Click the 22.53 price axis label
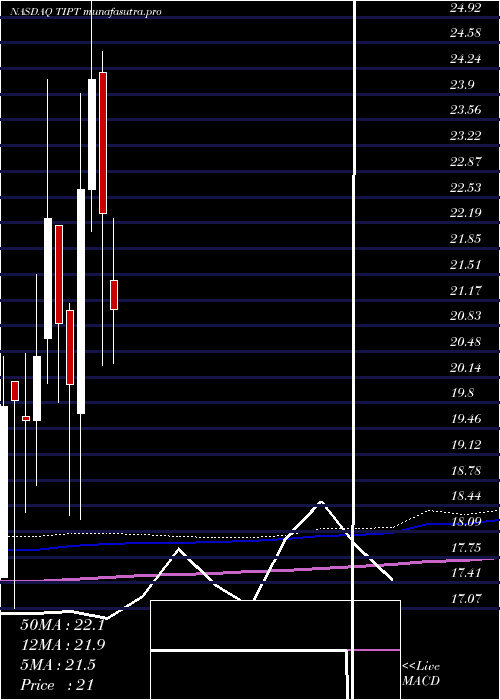 pyautogui.click(x=465, y=188)
